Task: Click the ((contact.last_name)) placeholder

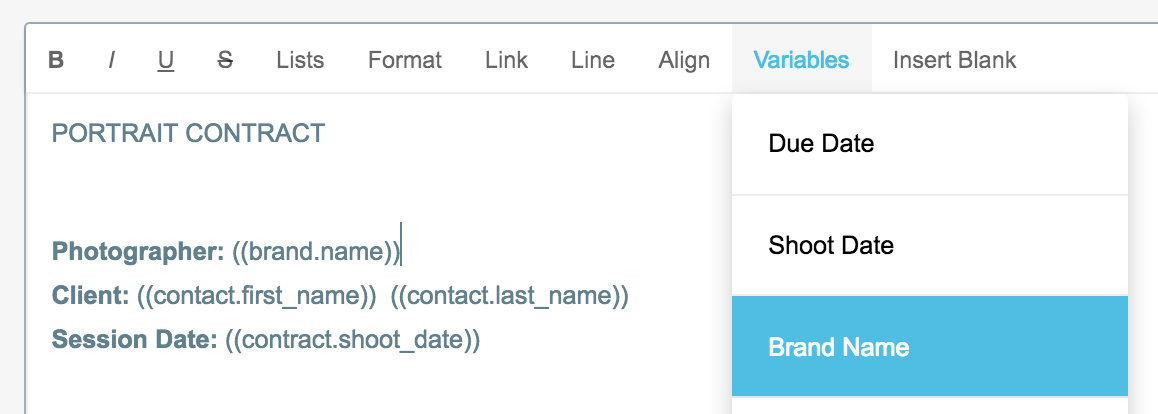Action: (509, 296)
